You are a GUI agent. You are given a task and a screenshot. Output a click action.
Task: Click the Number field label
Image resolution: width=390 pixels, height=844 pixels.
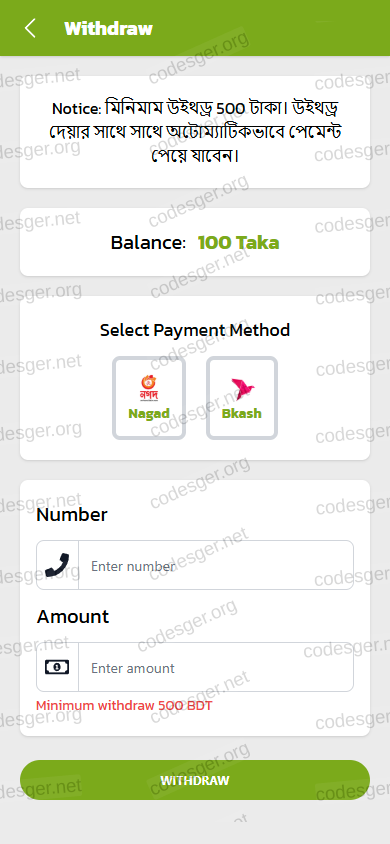72,515
